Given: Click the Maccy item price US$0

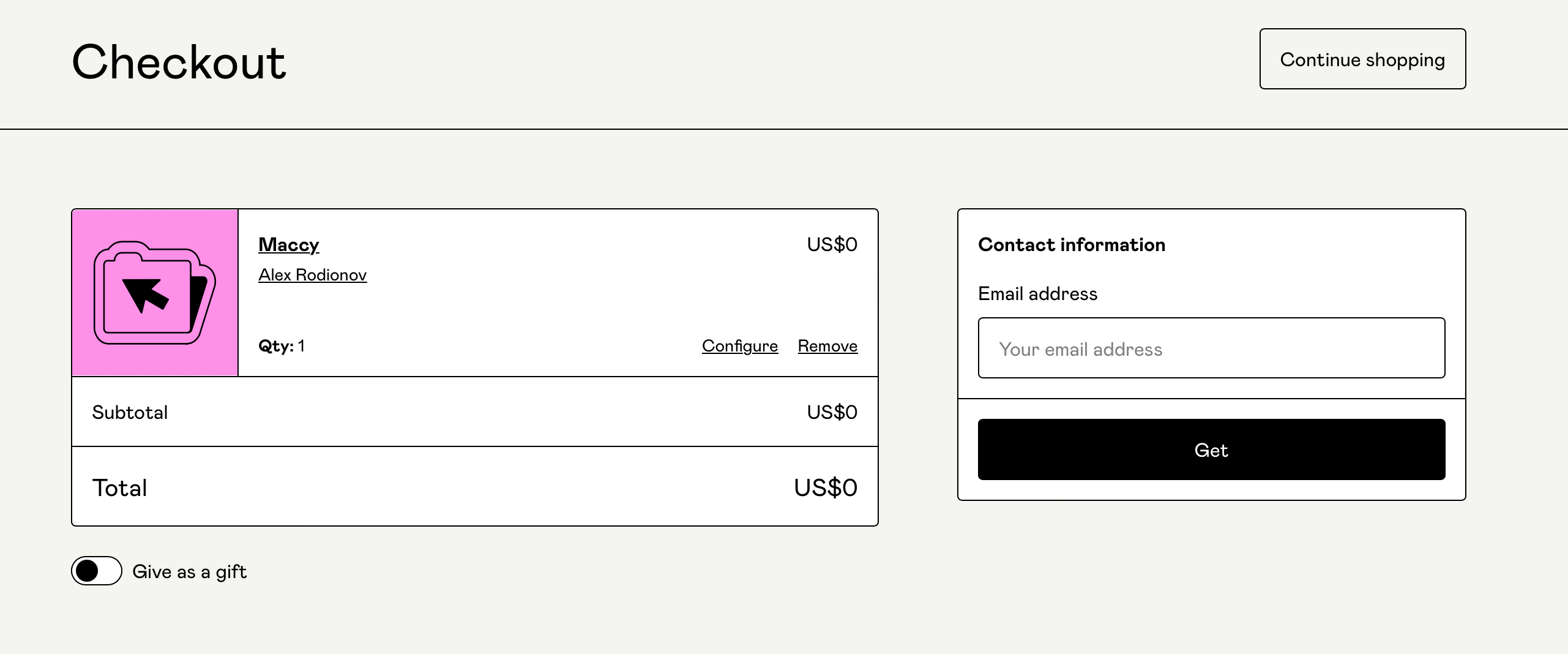Looking at the screenshot, I should coord(832,244).
